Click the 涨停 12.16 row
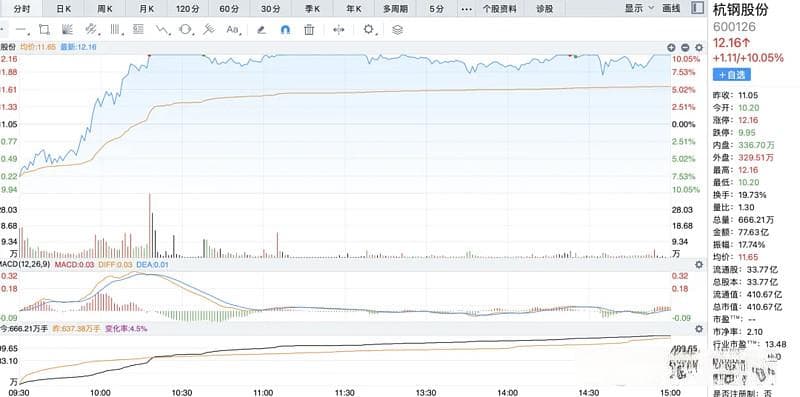800x397 pixels. pyautogui.click(x=736, y=120)
